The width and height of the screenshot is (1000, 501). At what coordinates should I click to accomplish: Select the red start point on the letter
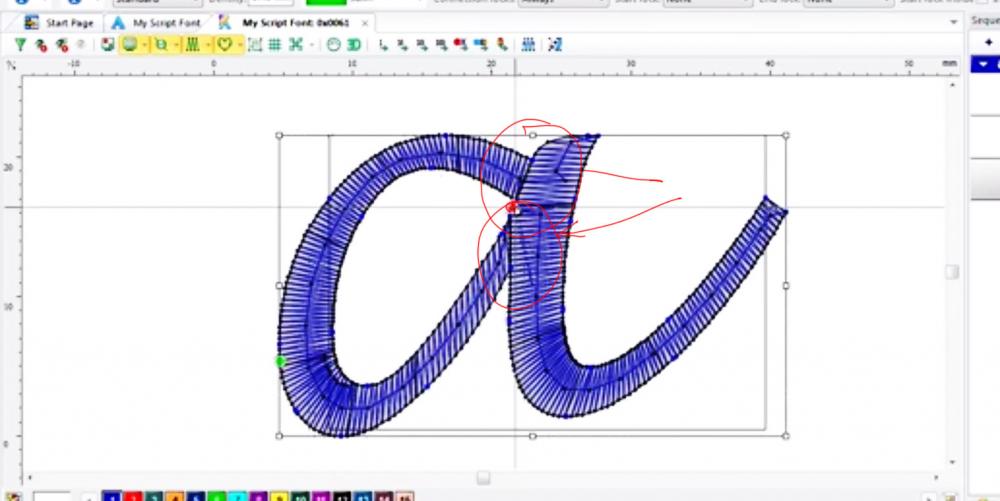pyautogui.click(x=511, y=207)
